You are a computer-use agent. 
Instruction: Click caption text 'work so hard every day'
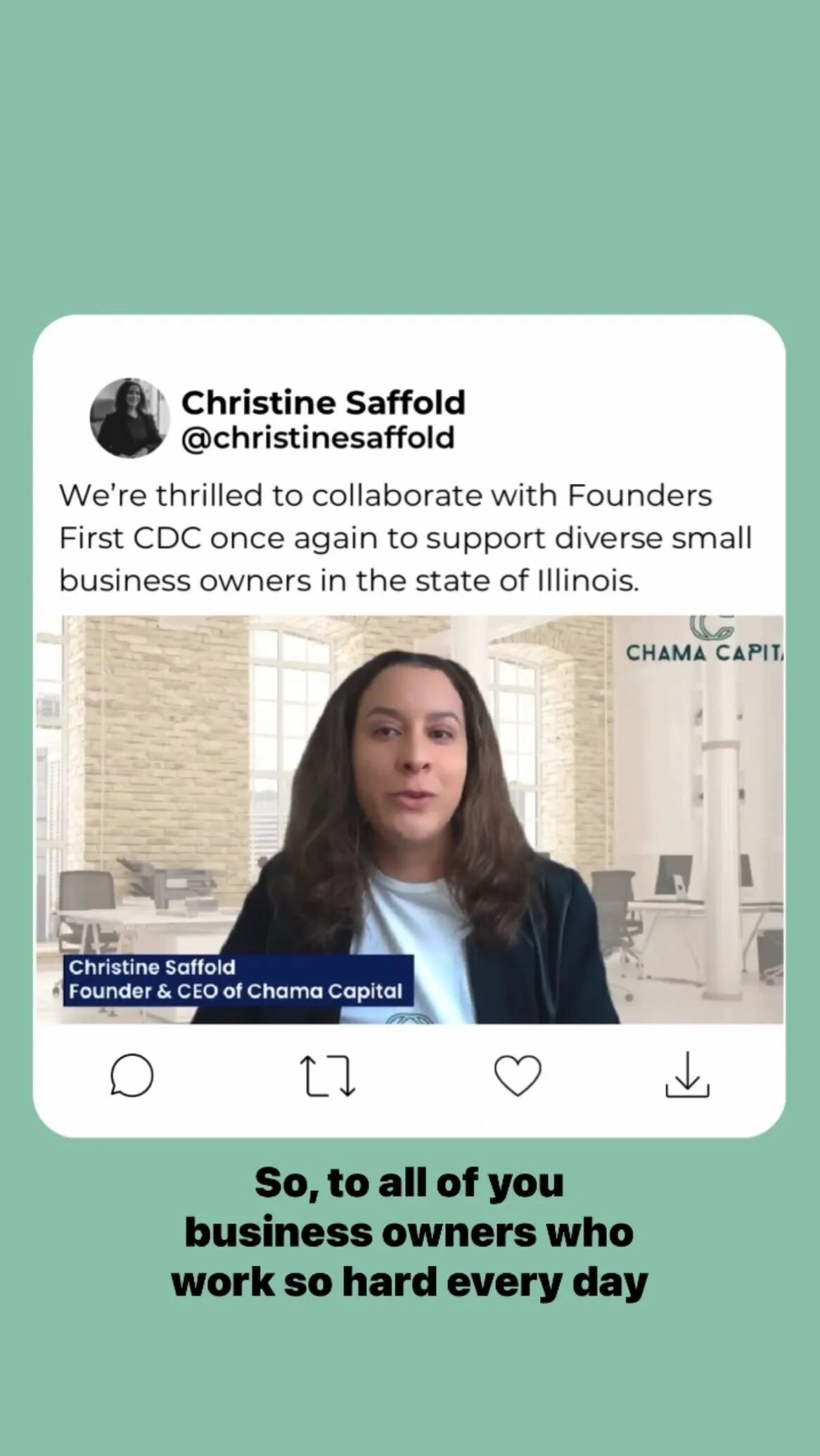pyautogui.click(x=409, y=1282)
